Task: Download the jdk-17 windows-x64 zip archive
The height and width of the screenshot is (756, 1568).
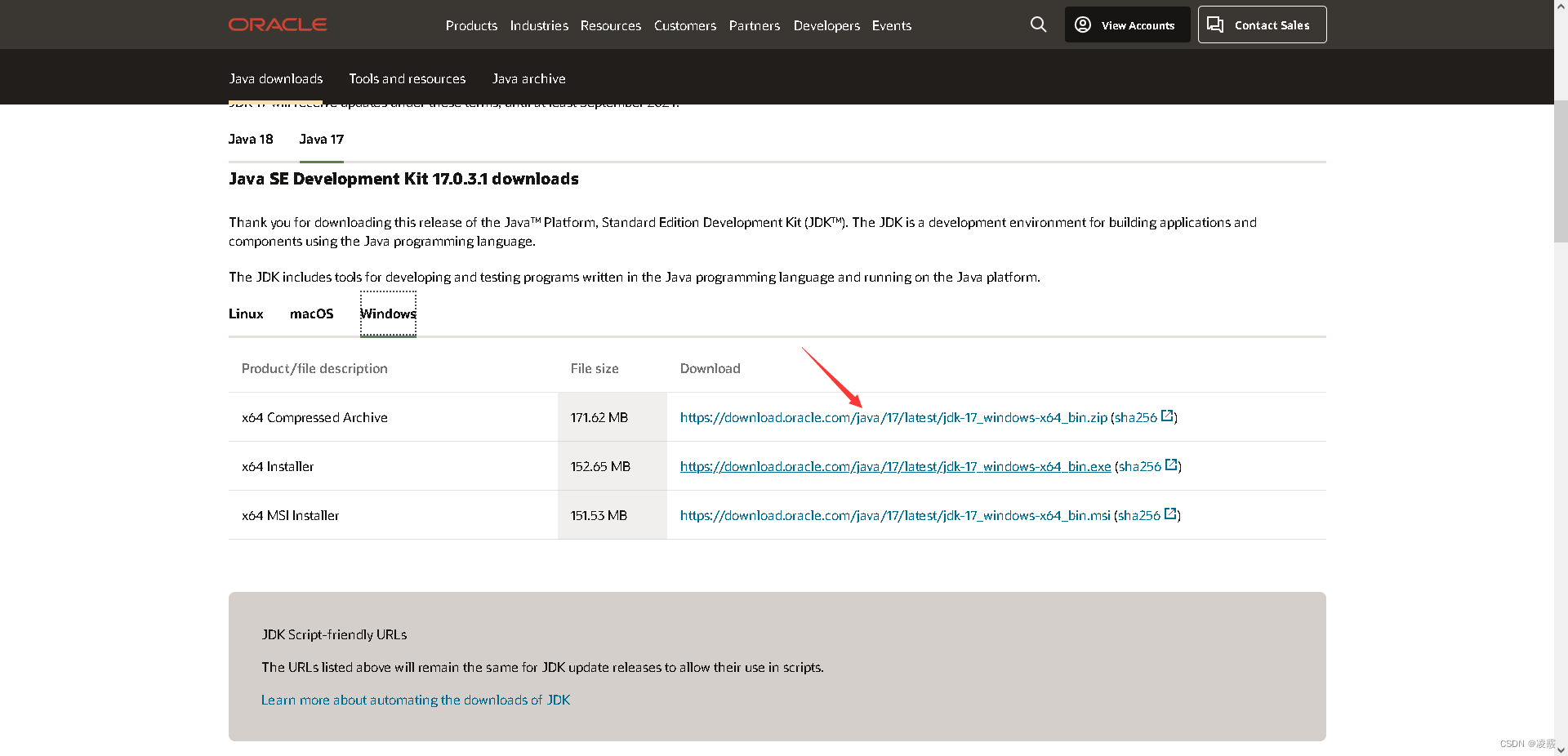Action: [893, 417]
